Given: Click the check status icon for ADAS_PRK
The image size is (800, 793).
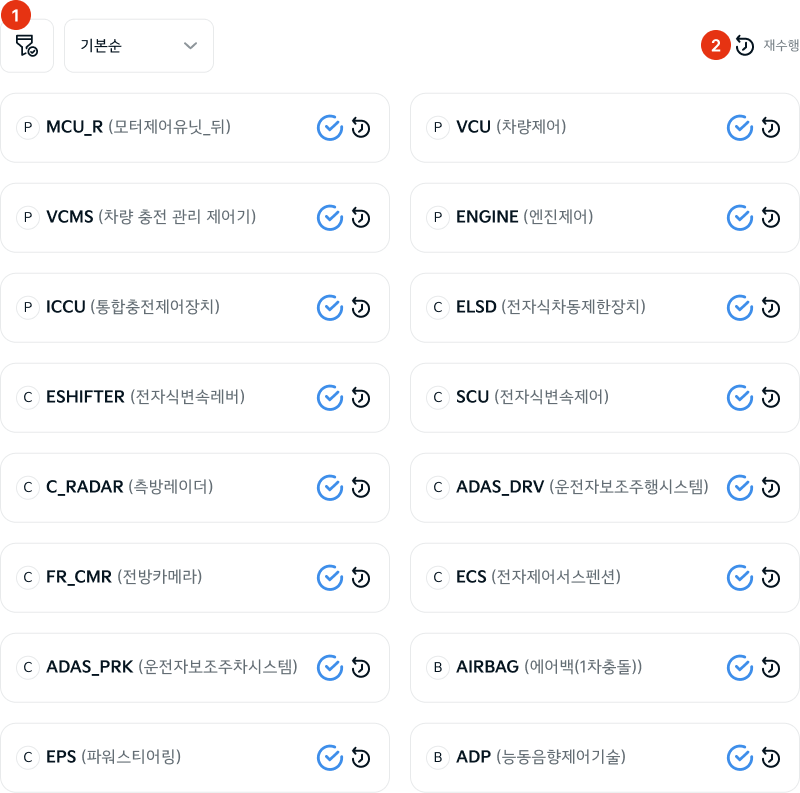Looking at the screenshot, I should [x=330, y=667].
